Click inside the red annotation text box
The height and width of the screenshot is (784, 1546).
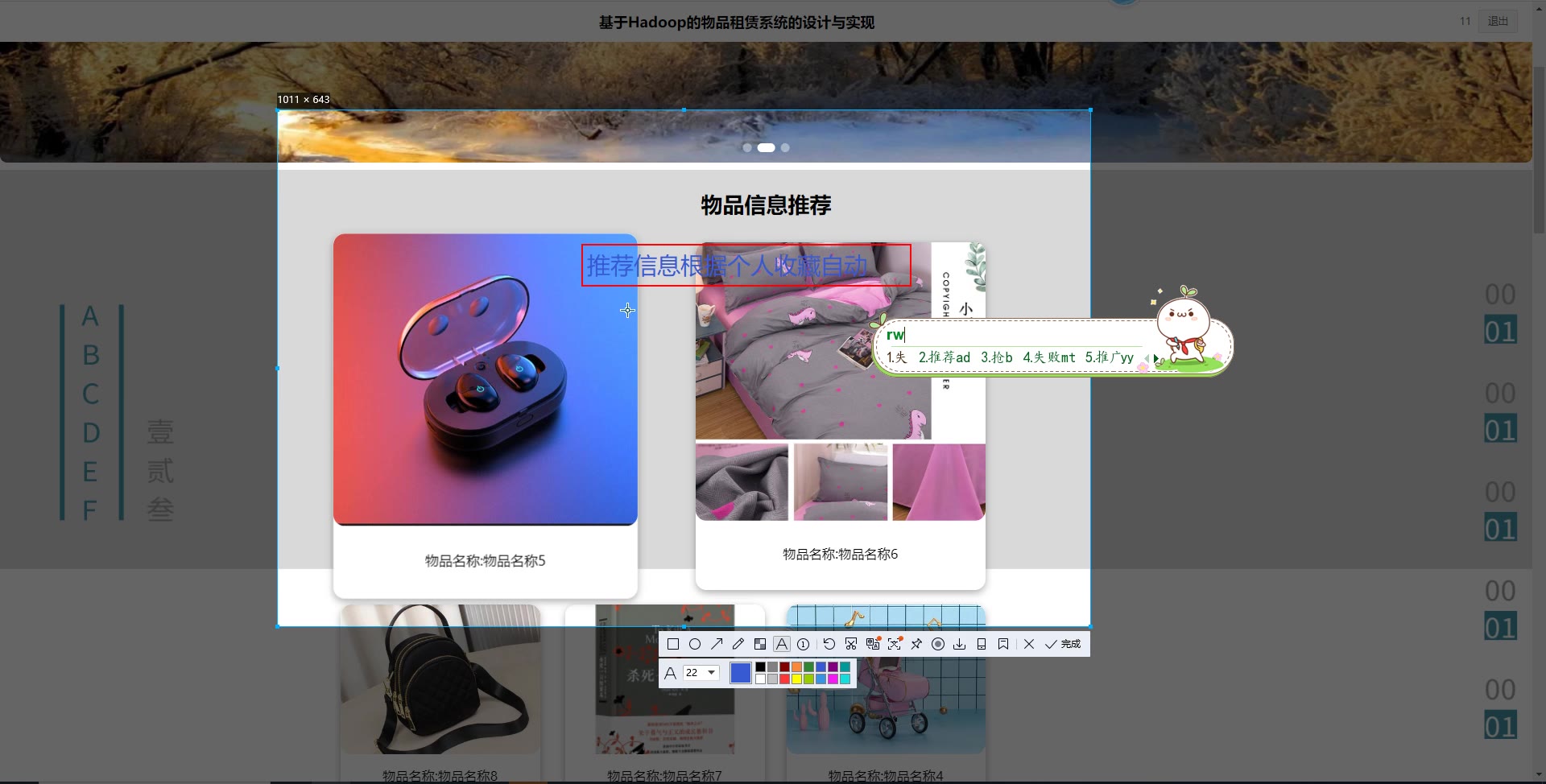[746, 266]
